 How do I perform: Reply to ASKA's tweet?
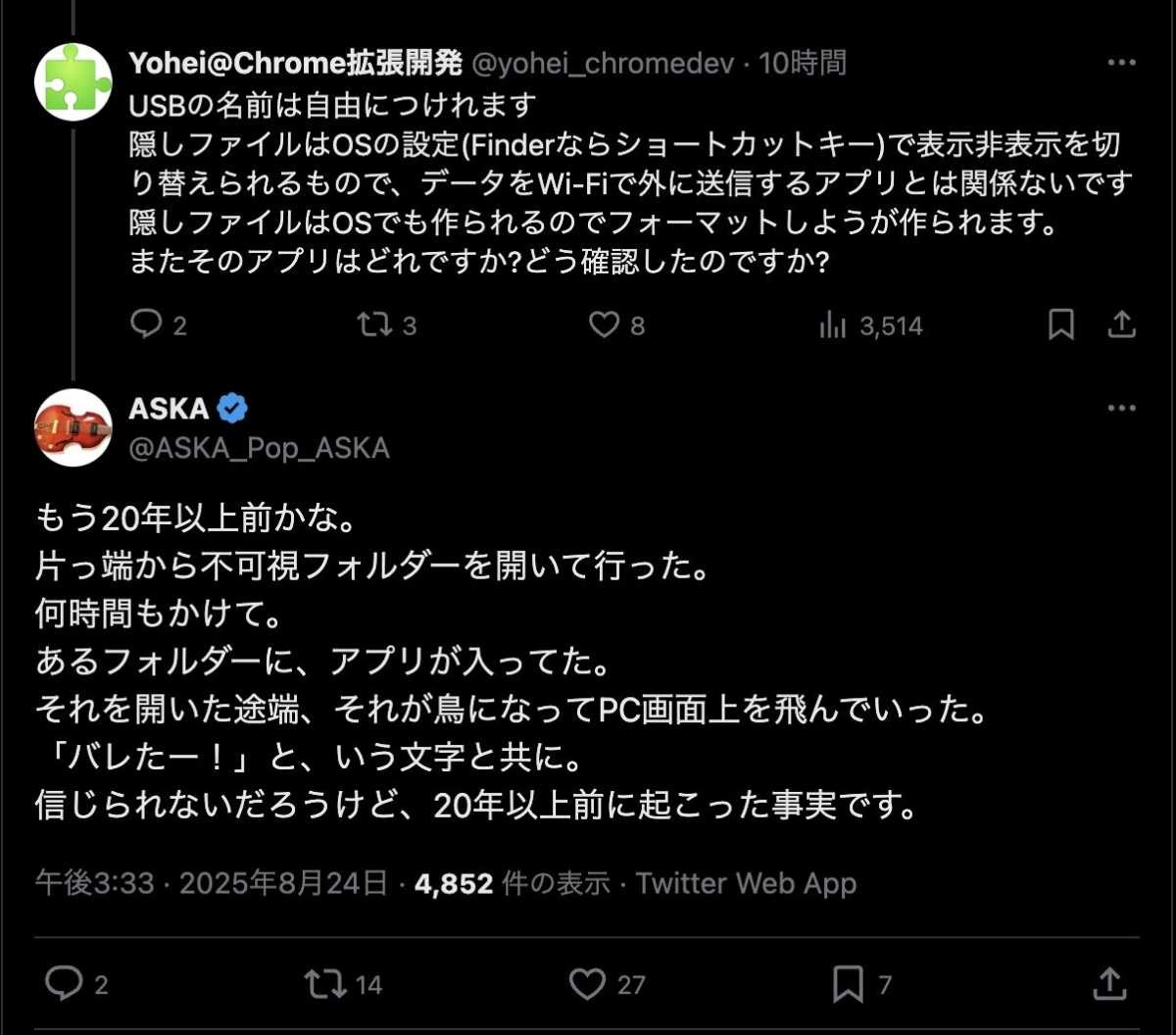(65, 983)
